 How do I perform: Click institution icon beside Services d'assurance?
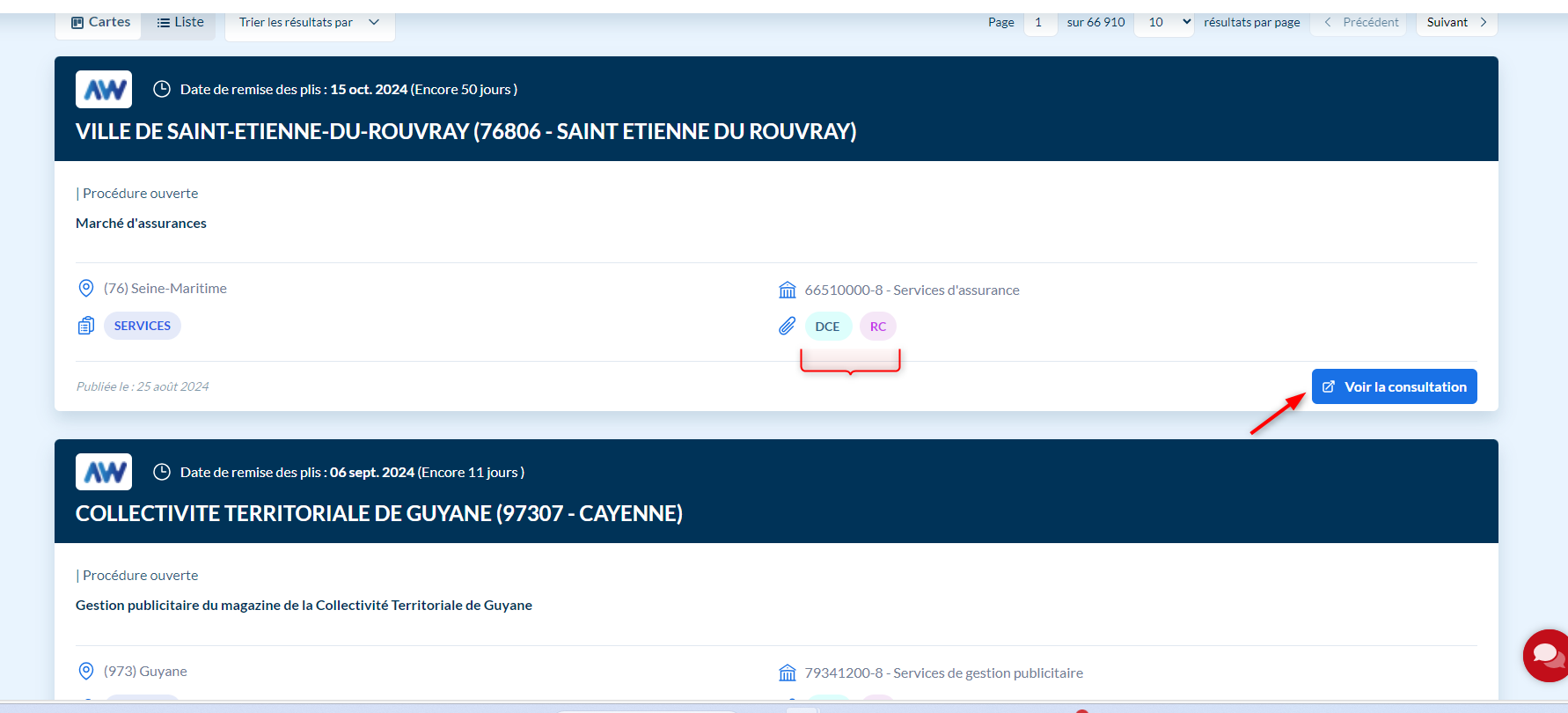click(x=787, y=290)
